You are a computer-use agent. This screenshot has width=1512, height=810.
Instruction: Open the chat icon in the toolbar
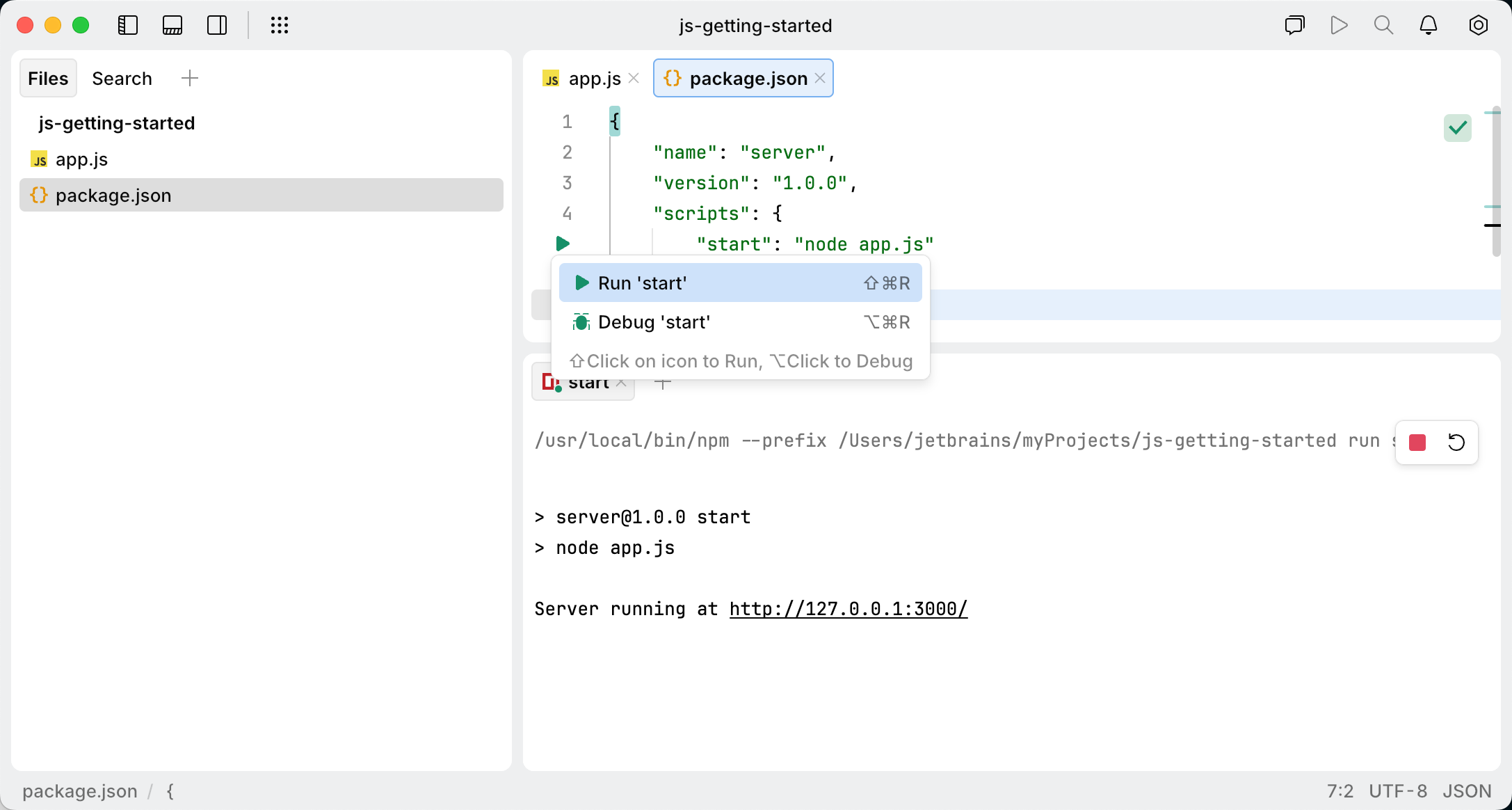(1294, 25)
